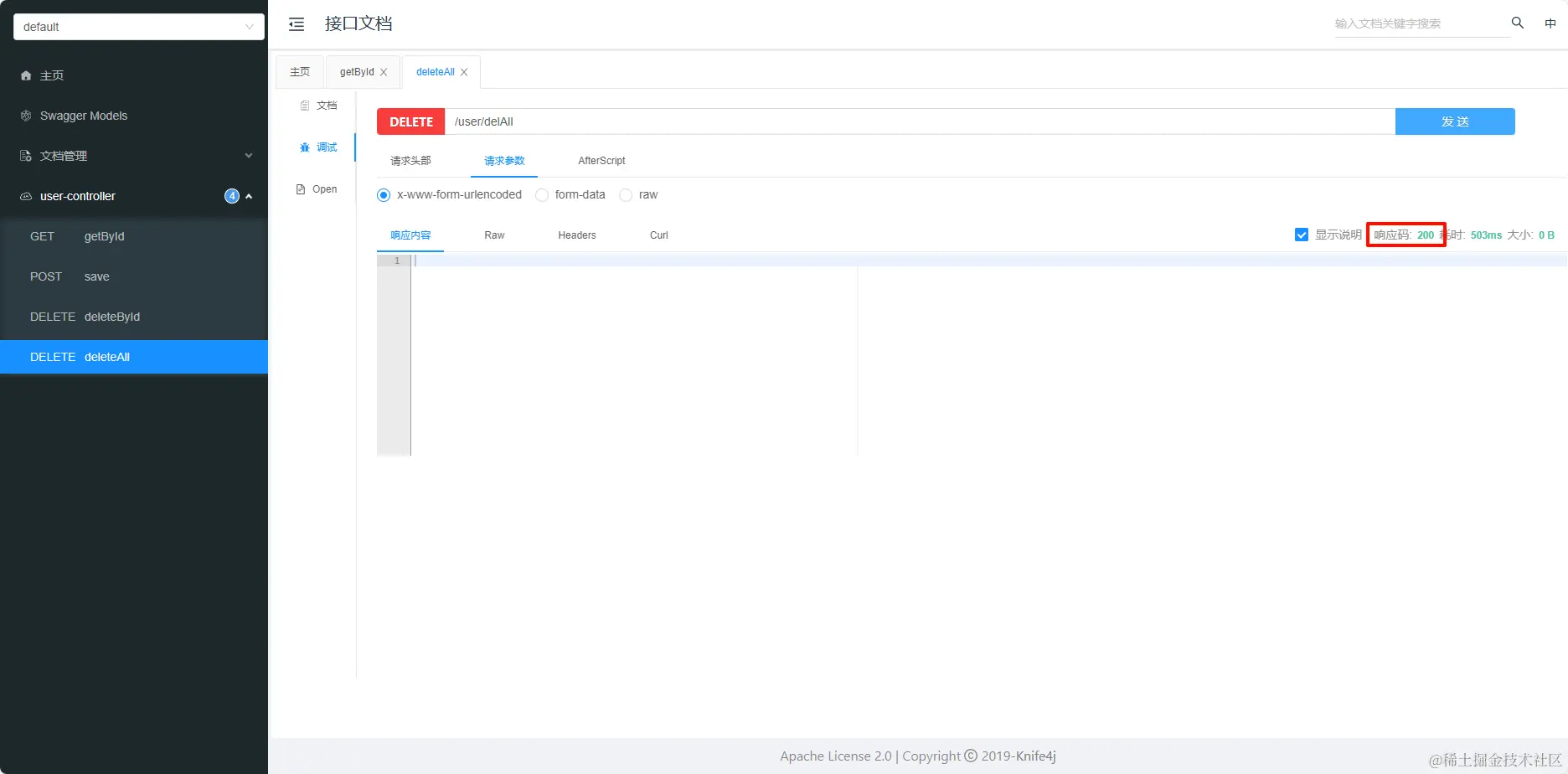
Task: Click the 接口文档 title
Action: [358, 23]
